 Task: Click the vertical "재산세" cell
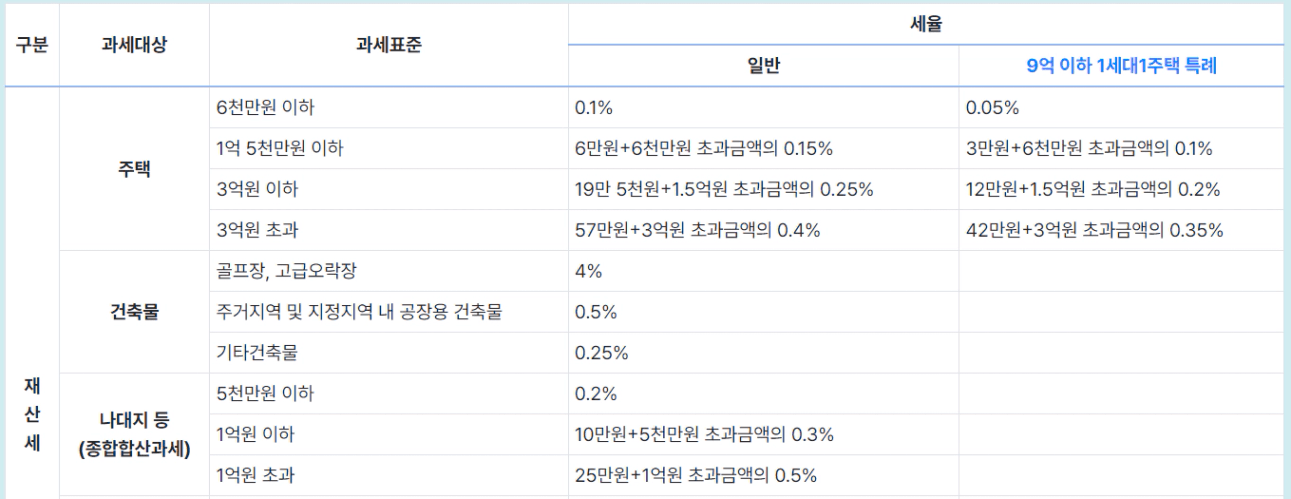[32, 414]
